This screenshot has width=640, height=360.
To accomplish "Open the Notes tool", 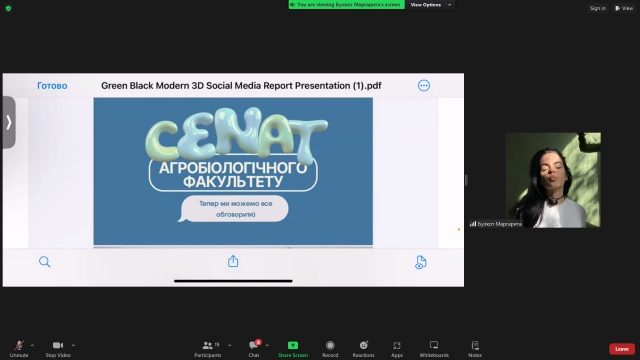I will coord(475,349).
